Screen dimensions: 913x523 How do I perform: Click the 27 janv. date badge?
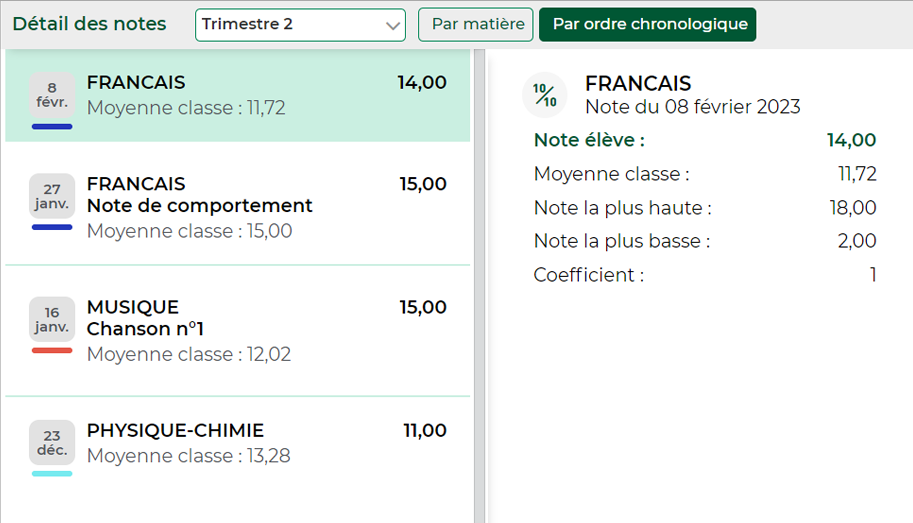coord(52,196)
